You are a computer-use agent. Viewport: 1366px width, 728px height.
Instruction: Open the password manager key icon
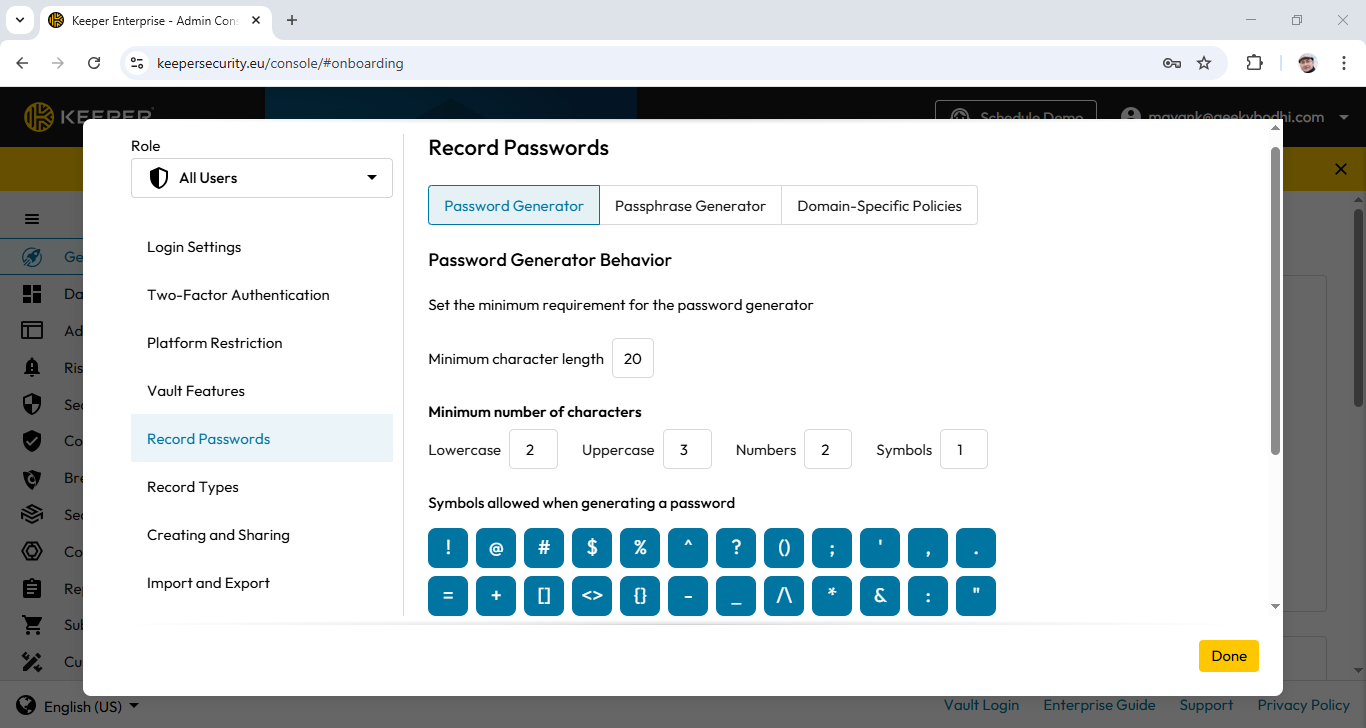click(x=1172, y=63)
